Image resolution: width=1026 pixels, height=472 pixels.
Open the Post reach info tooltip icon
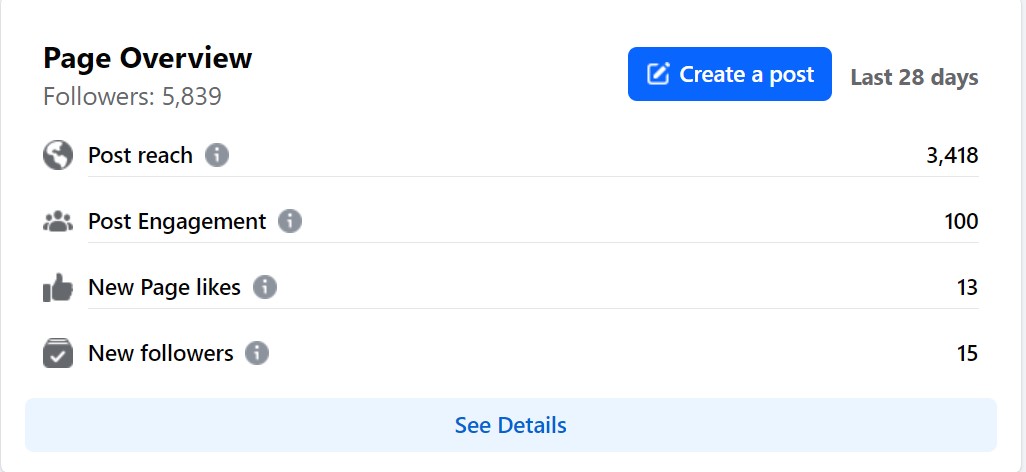[x=217, y=155]
